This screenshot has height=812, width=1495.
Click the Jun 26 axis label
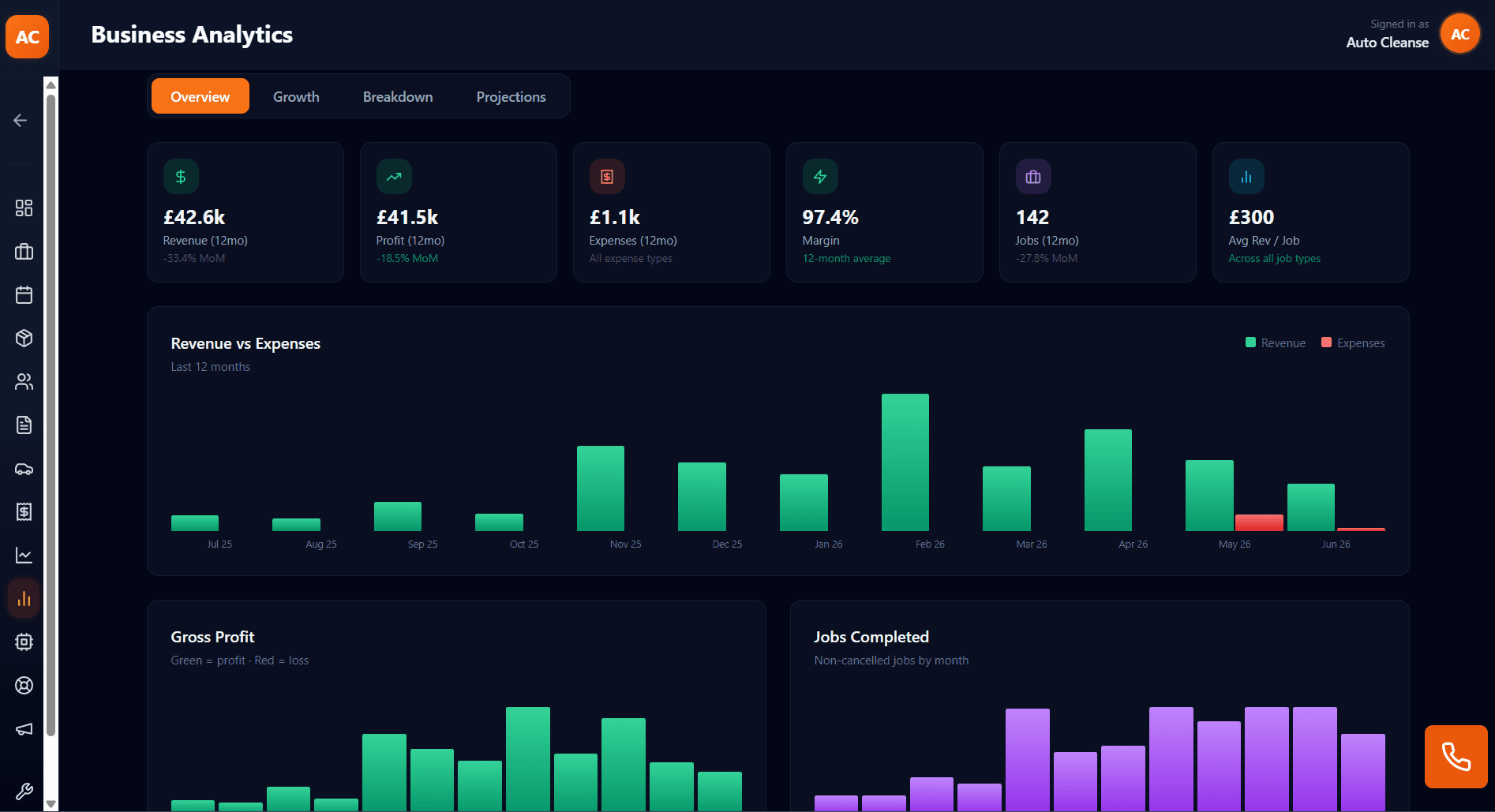1336,544
